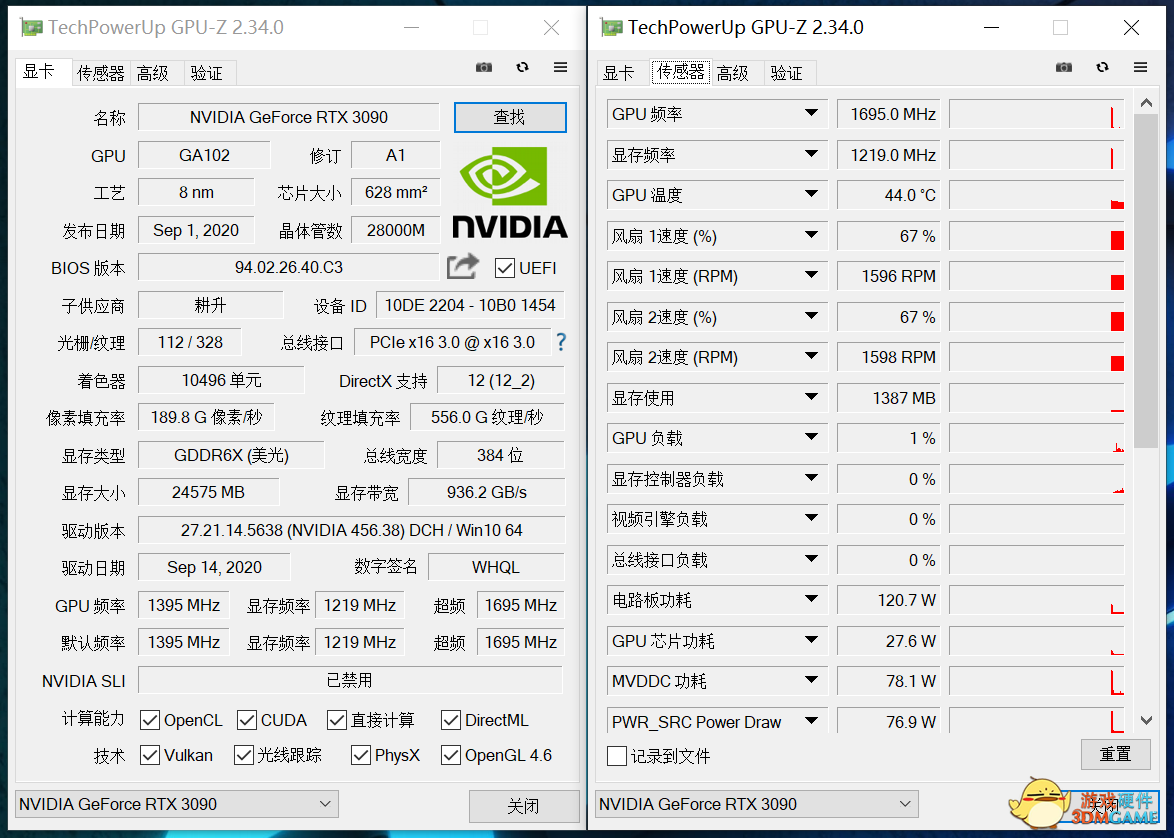Image resolution: width=1174 pixels, height=838 pixels.
Task: Click the sensors scroll up arrow
Action: [x=1146, y=103]
